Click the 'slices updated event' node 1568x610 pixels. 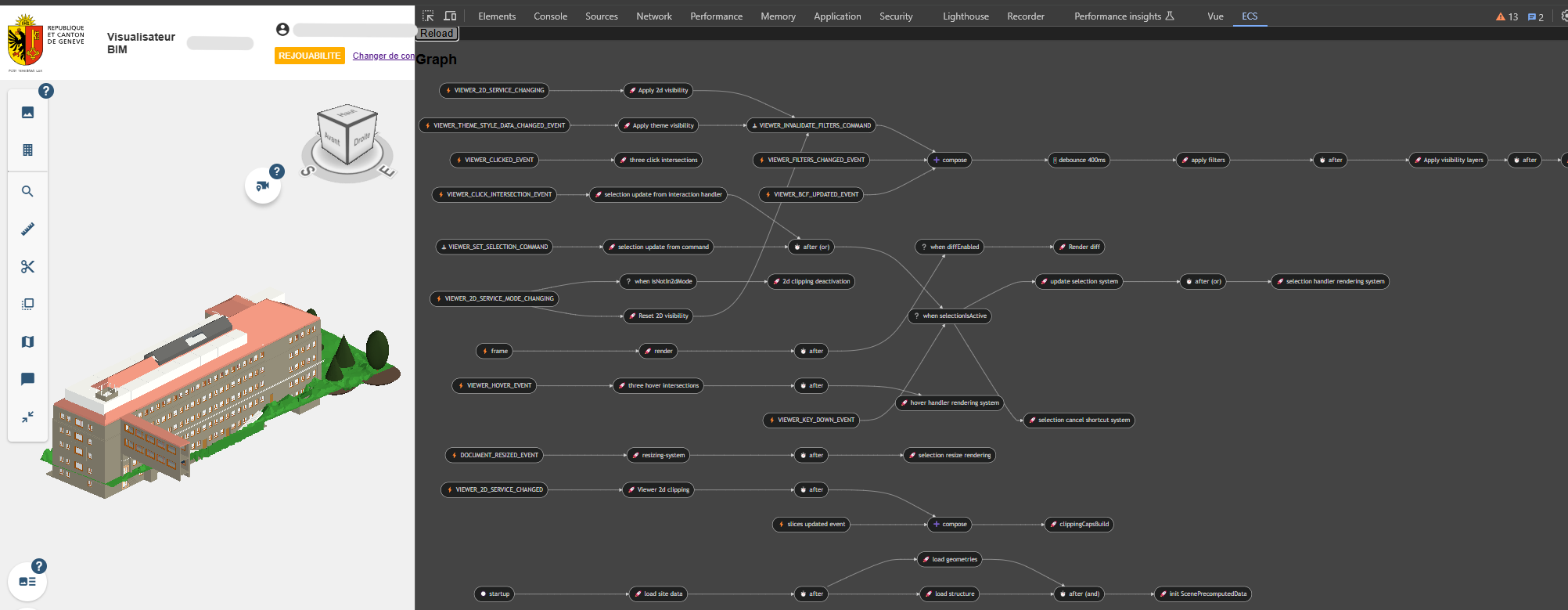coord(811,524)
